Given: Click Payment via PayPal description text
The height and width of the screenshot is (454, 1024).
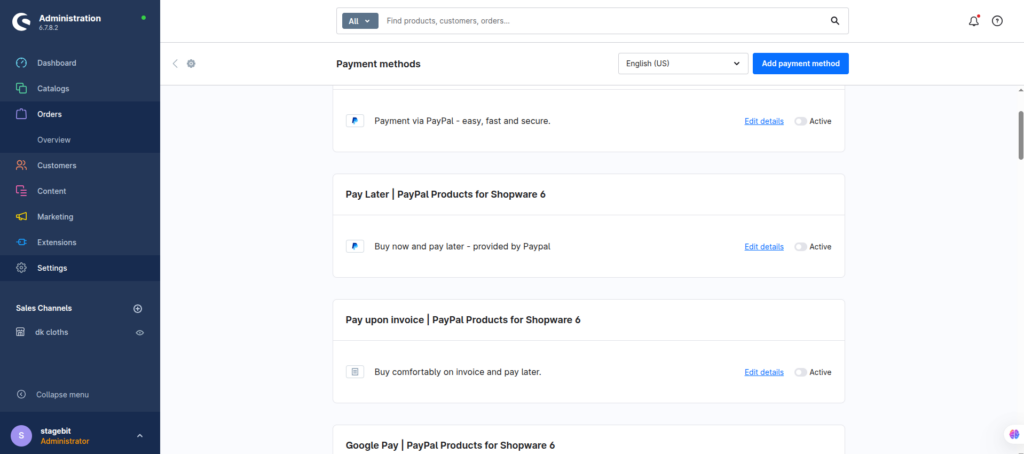Looking at the screenshot, I should coord(462,121).
